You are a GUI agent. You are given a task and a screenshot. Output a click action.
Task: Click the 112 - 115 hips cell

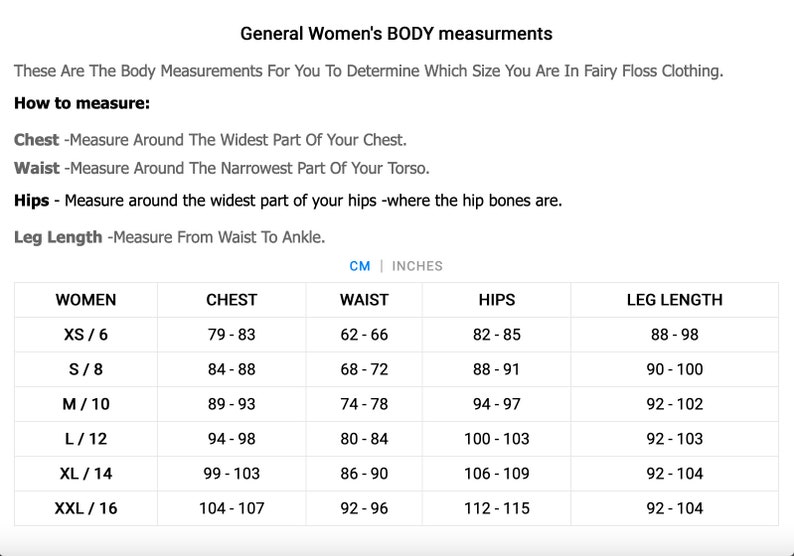tap(497, 508)
